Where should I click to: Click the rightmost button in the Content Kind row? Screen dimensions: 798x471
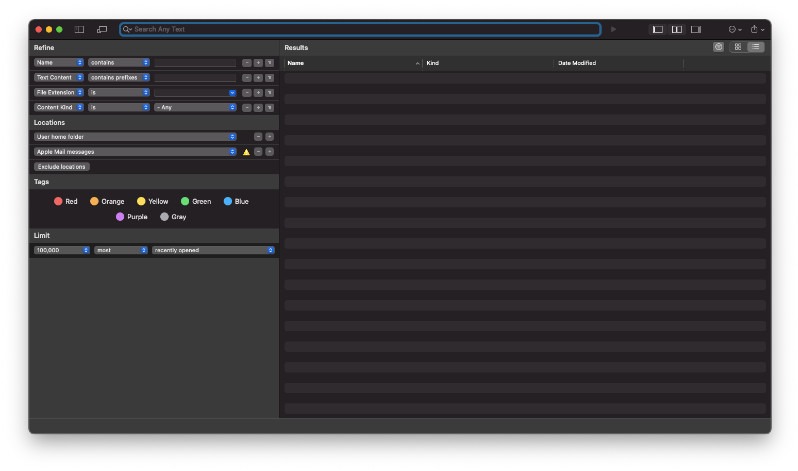pos(270,107)
